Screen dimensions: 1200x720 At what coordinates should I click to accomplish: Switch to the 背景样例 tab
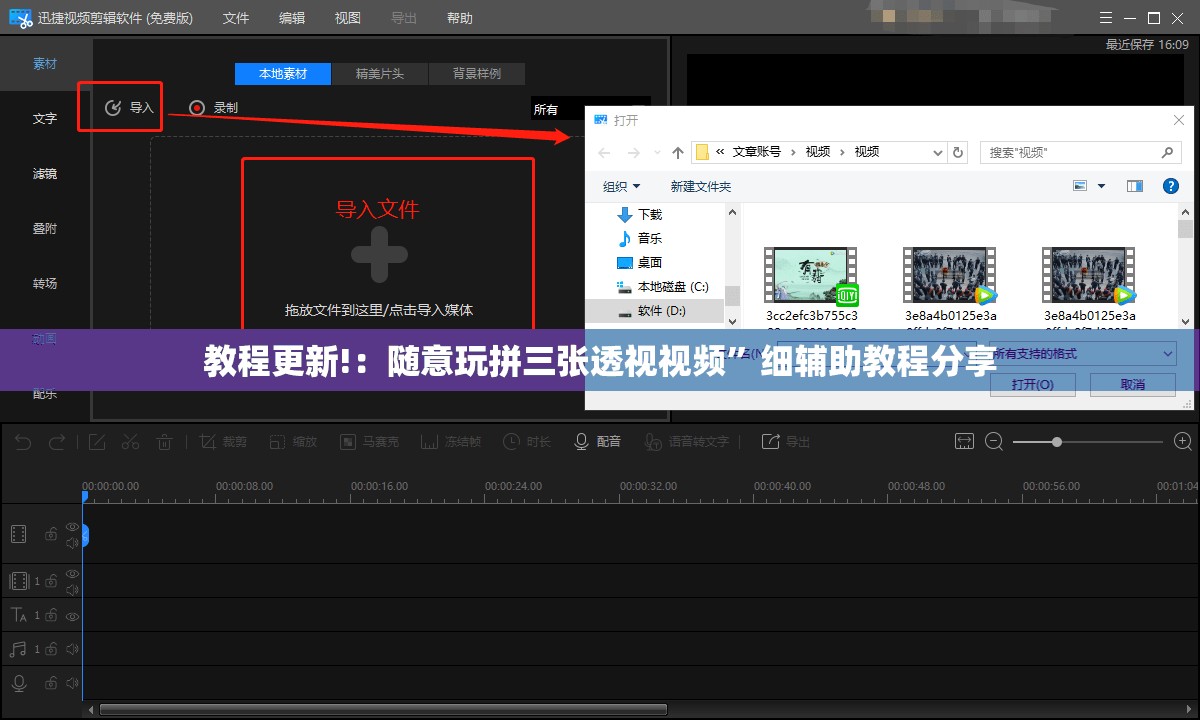477,74
